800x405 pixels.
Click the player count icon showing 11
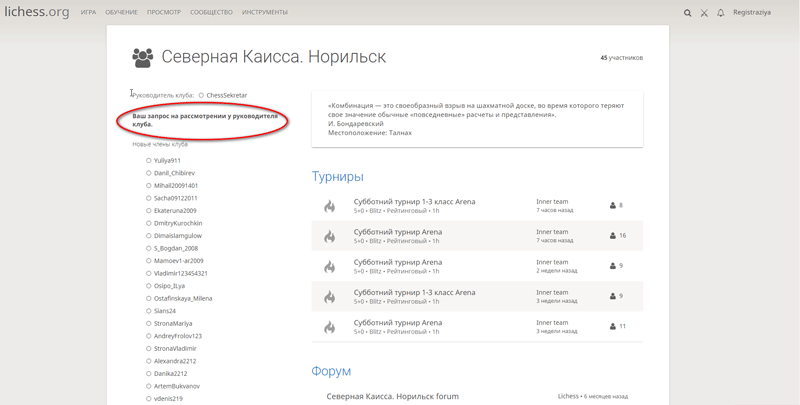tap(613, 326)
